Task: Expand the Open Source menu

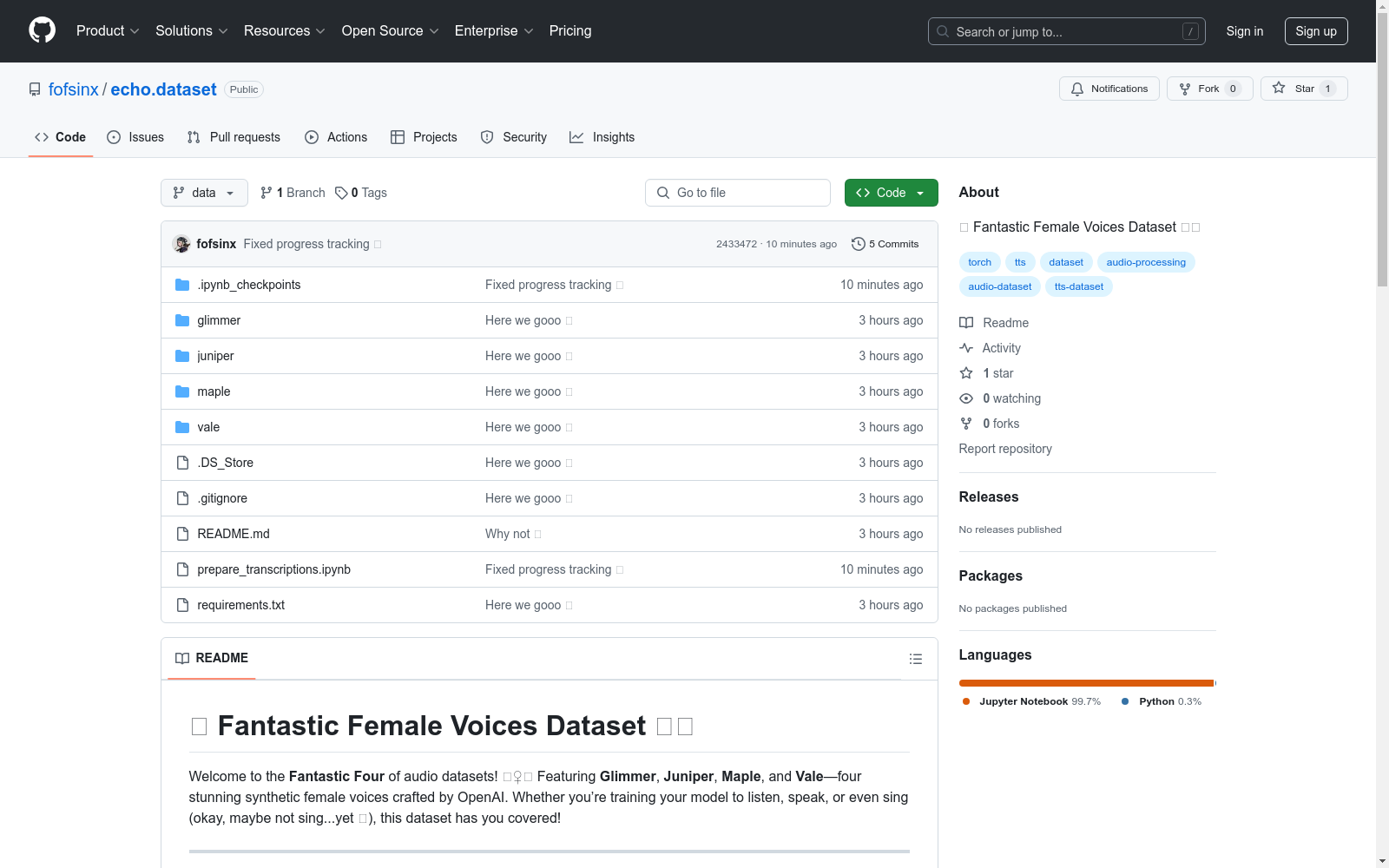Action: coord(390,31)
